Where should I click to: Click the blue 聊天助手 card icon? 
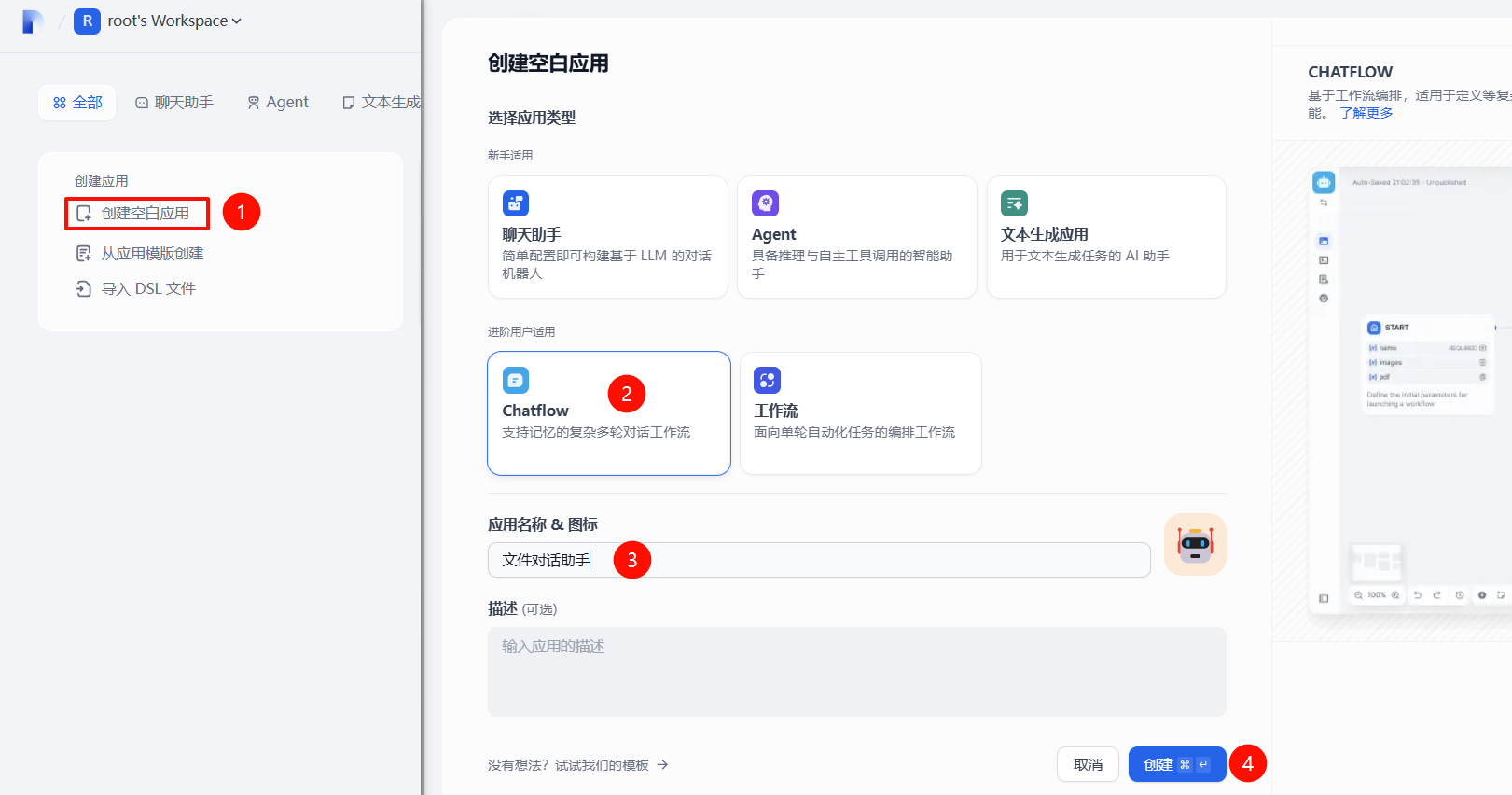(516, 203)
